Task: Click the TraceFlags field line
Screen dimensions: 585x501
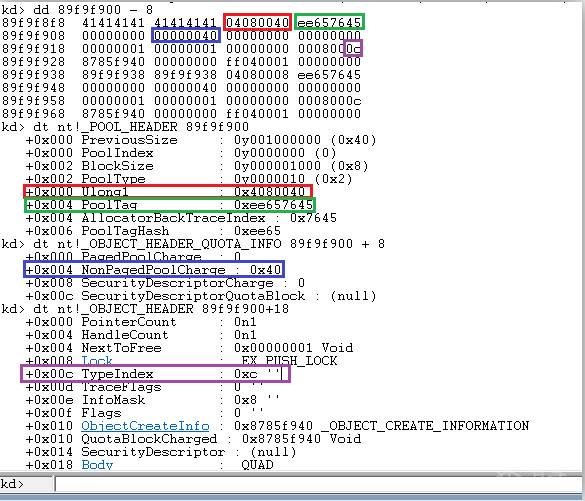Action: point(145,387)
